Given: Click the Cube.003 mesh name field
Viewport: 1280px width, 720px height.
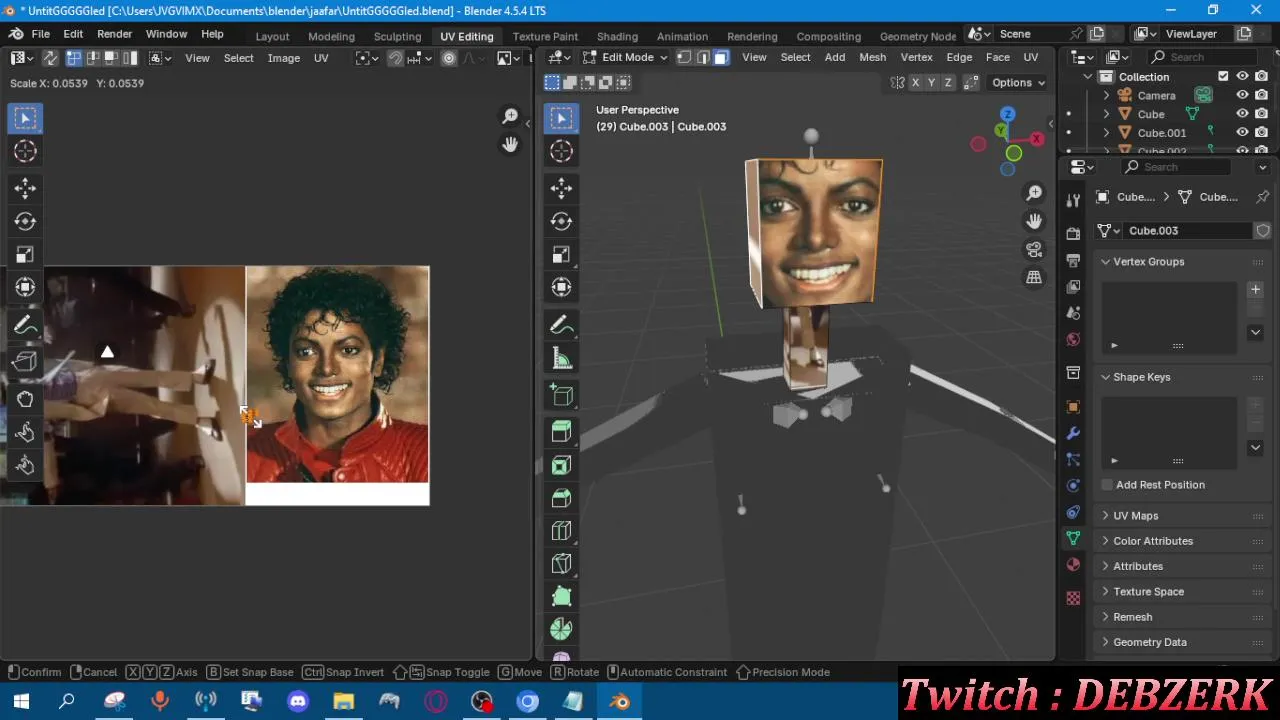Looking at the screenshot, I should [x=1188, y=230].
